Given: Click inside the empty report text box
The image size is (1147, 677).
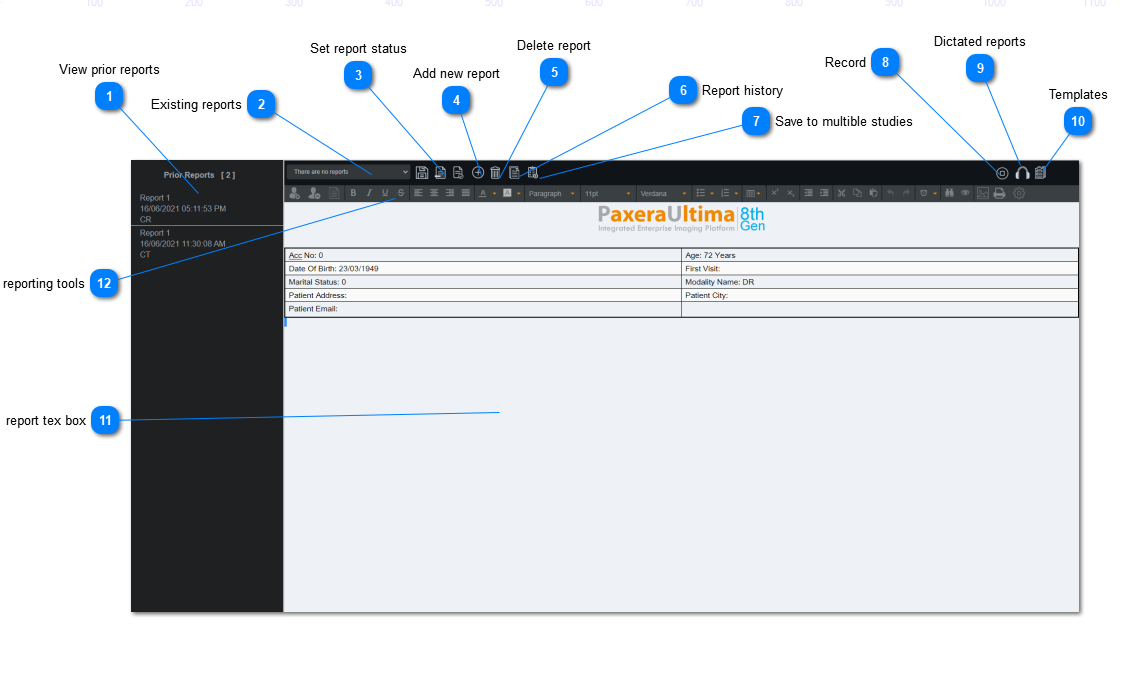Looking at the screenshot, I should [x=680, y=450].
